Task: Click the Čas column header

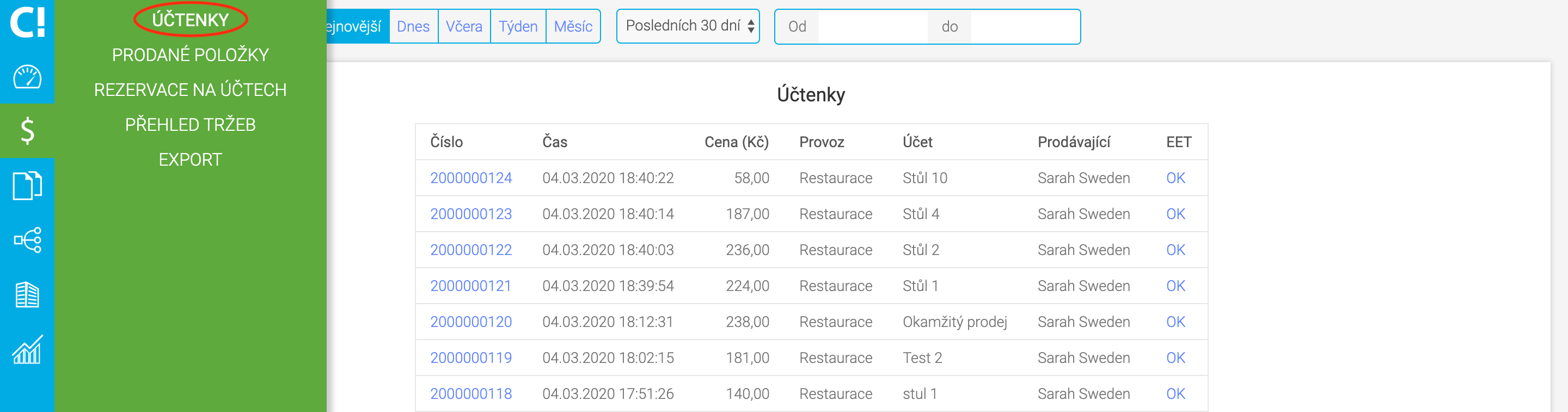Action: point(555,142)
